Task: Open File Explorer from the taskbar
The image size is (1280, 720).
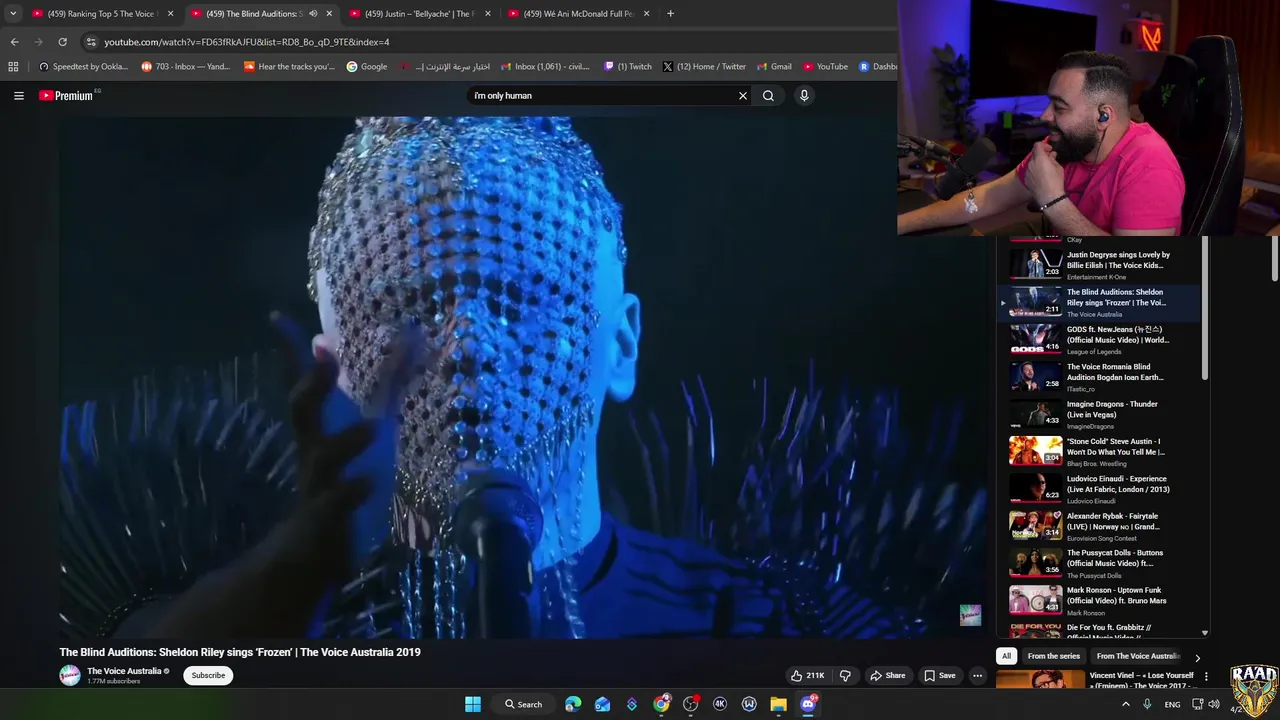Action: point(778,704)
